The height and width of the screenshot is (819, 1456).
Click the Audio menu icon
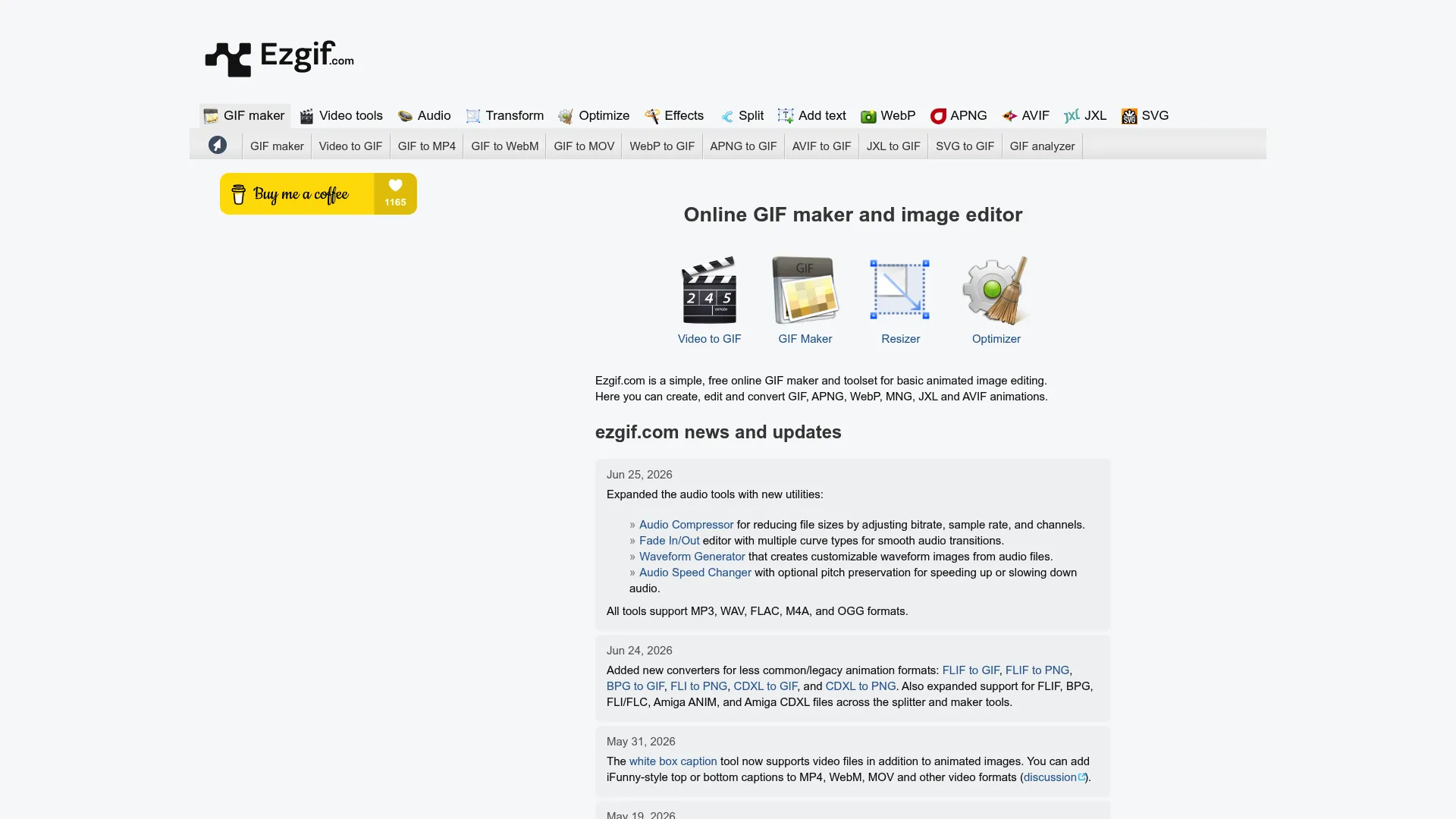(405, 116)
